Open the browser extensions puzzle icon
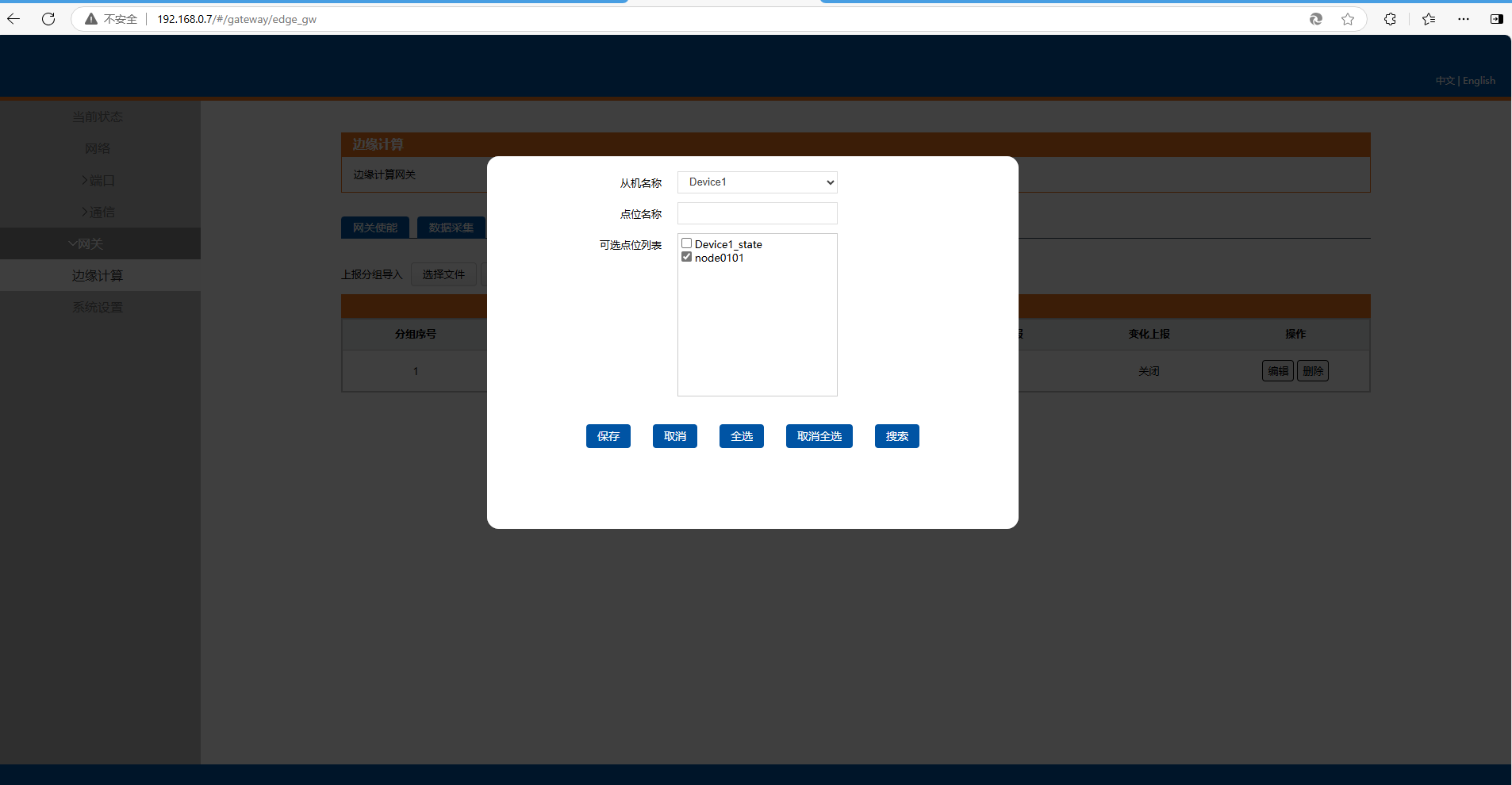This screenshot has width=1512, height=785. pos(1390,19)
